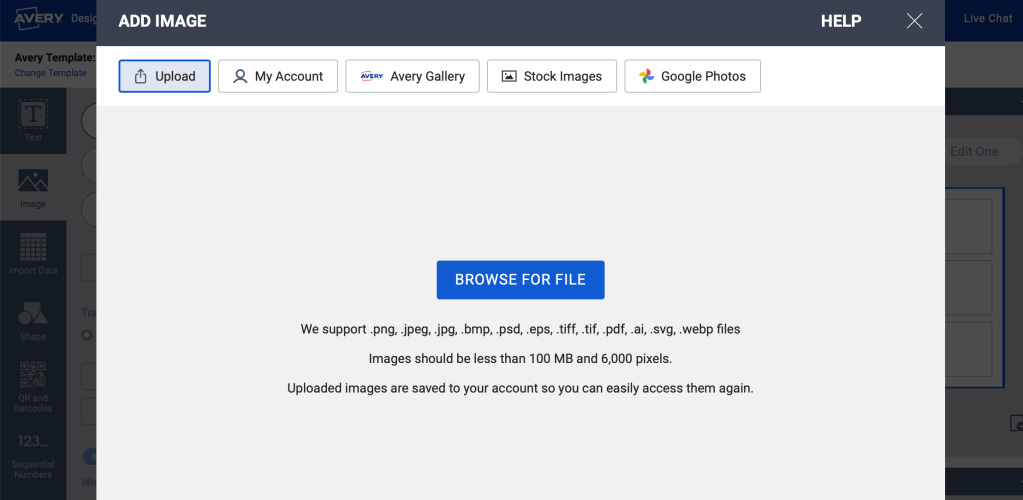Screen dimensions: 1023x500
Task: Click the Google Photos pinwheel icon
Action: [x=647, y=76]
